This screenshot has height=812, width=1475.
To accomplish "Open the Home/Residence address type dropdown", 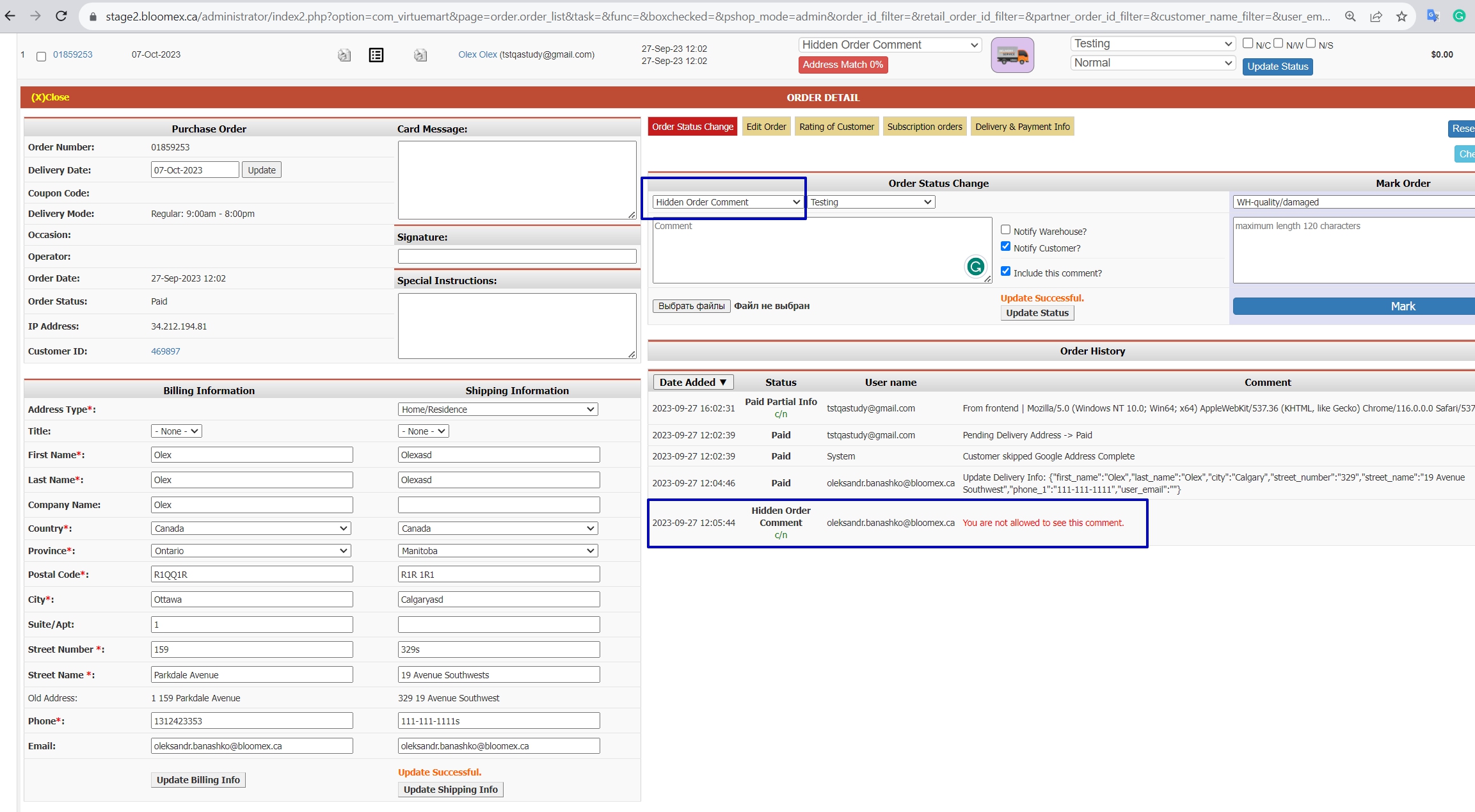I will click(498, 410).
